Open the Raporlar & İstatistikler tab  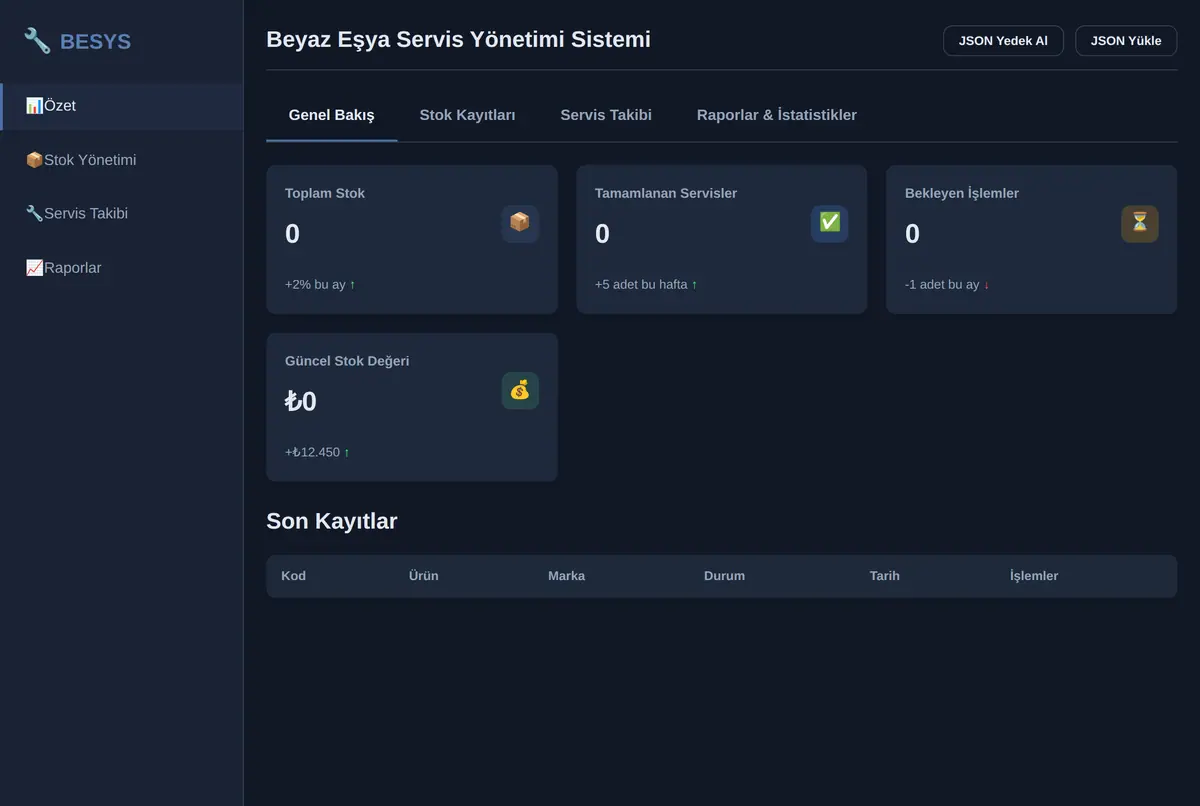(777, 115)
